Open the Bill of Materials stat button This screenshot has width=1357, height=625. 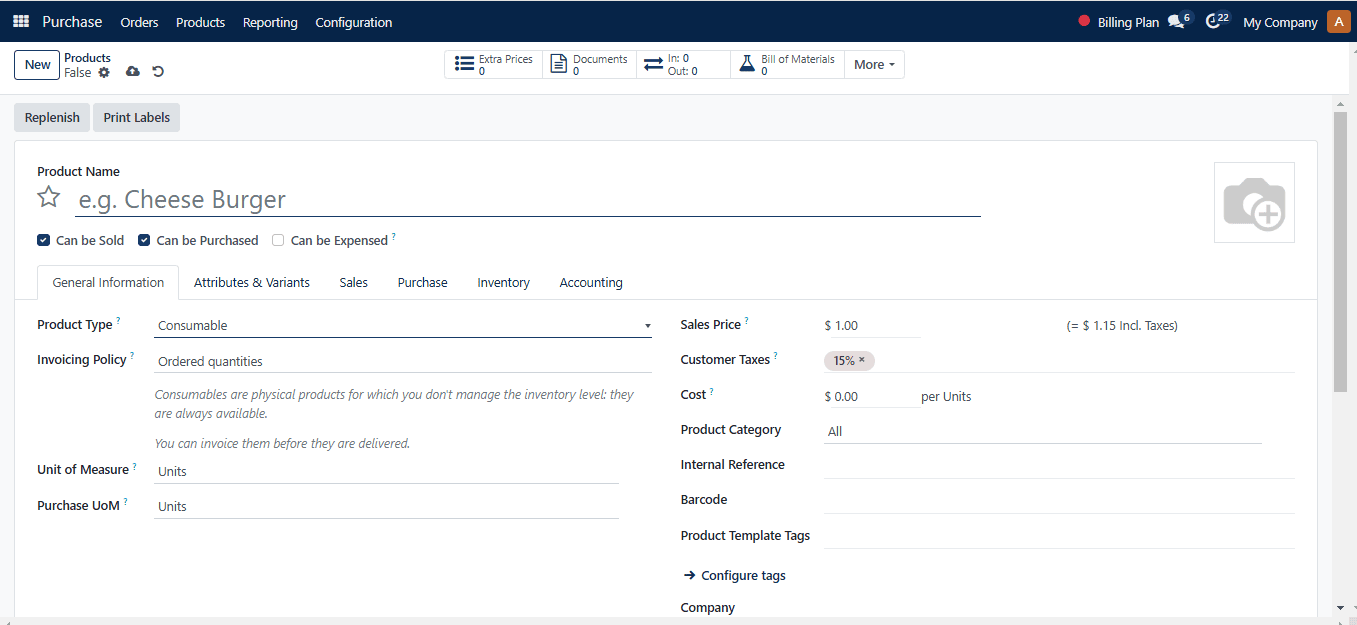tap(787, 65)
